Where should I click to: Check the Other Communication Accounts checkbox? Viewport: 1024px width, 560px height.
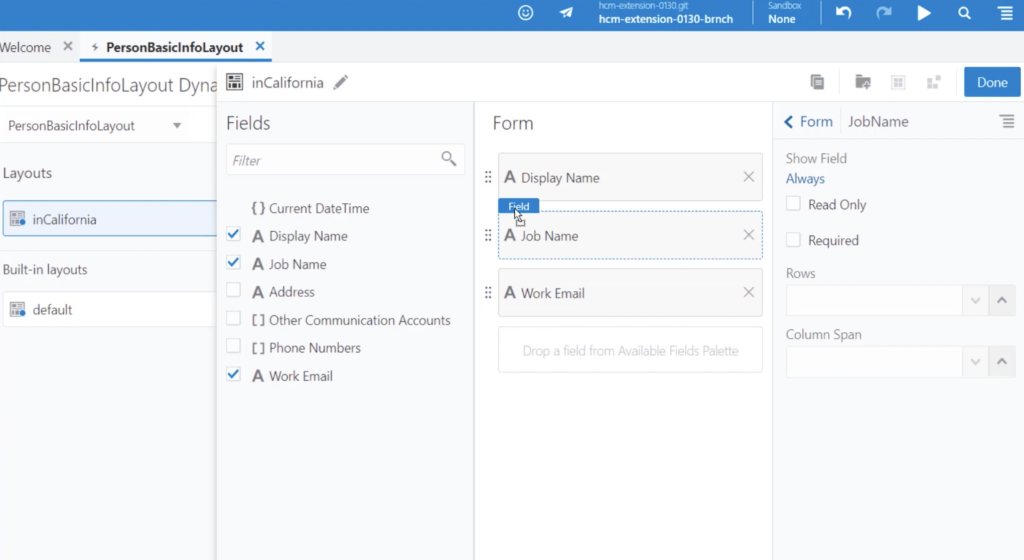(x=233, y=319)
